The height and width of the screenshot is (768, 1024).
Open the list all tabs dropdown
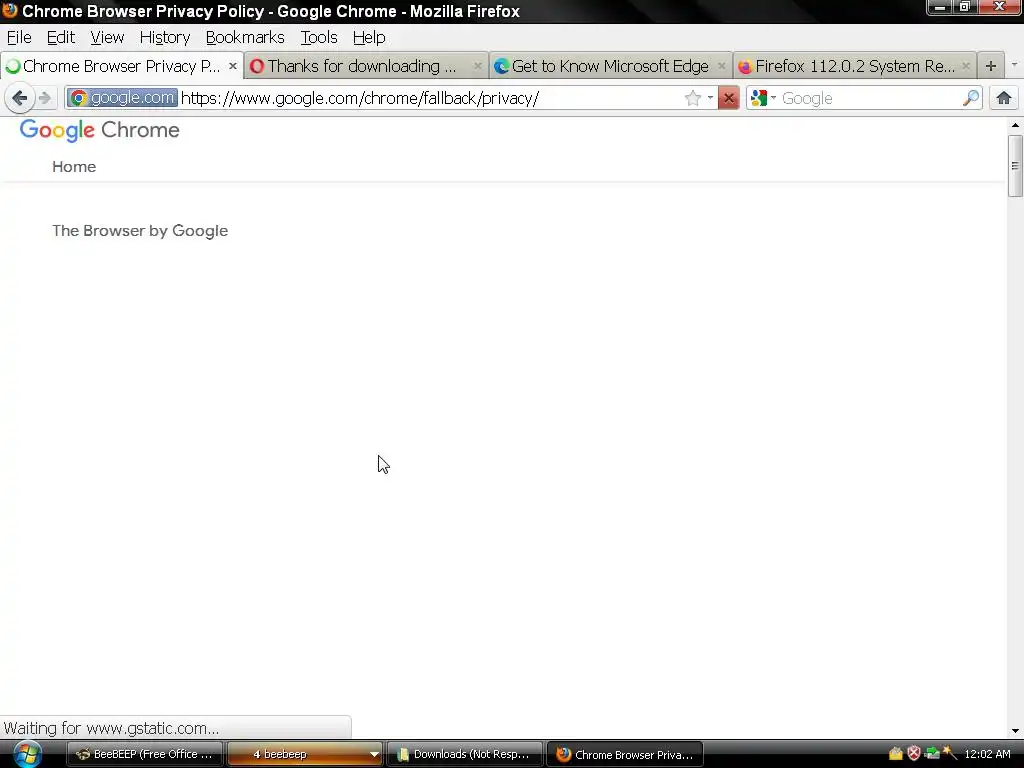click(1014, 65)
